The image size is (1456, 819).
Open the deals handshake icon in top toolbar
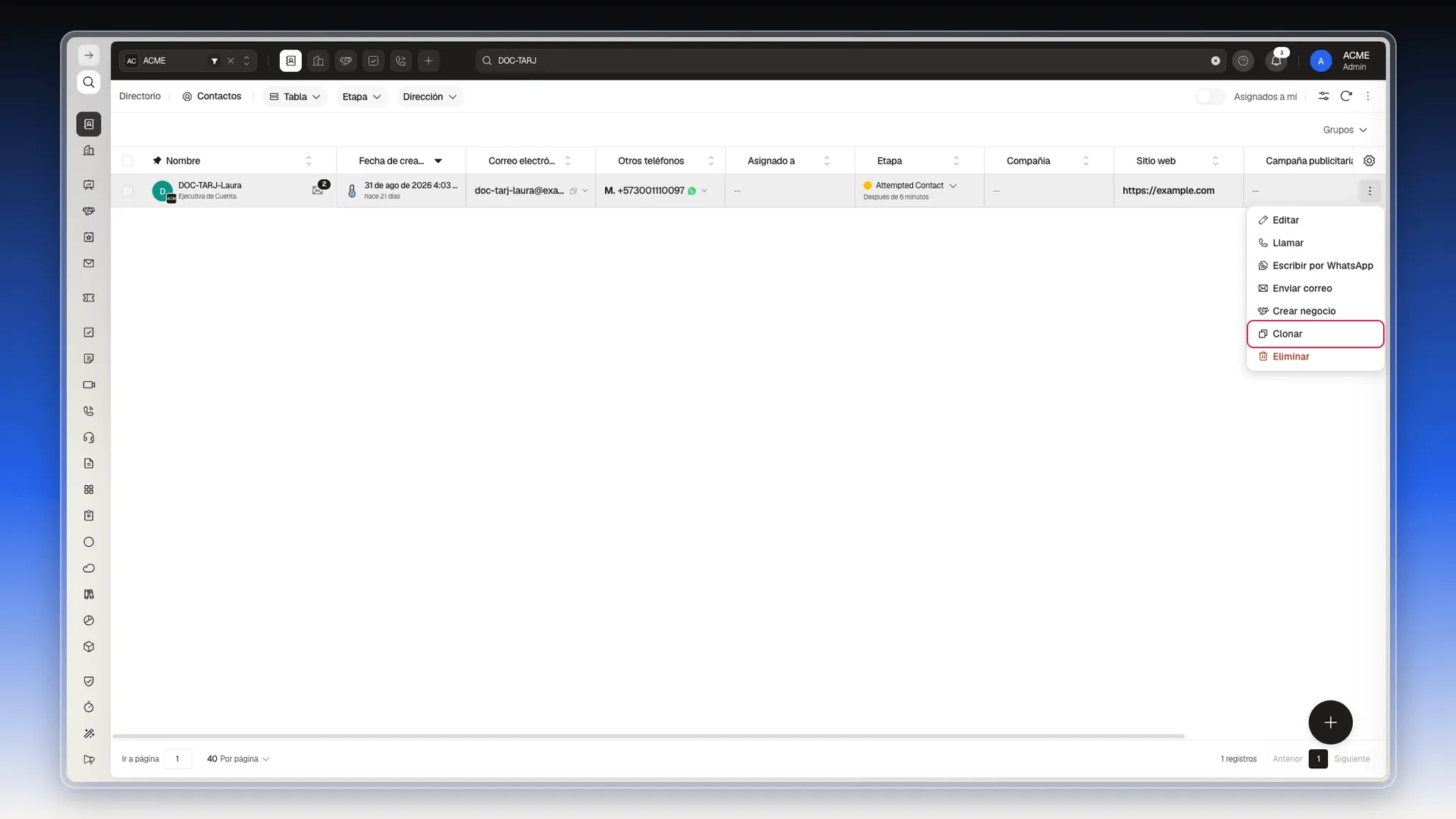point(346,61)
